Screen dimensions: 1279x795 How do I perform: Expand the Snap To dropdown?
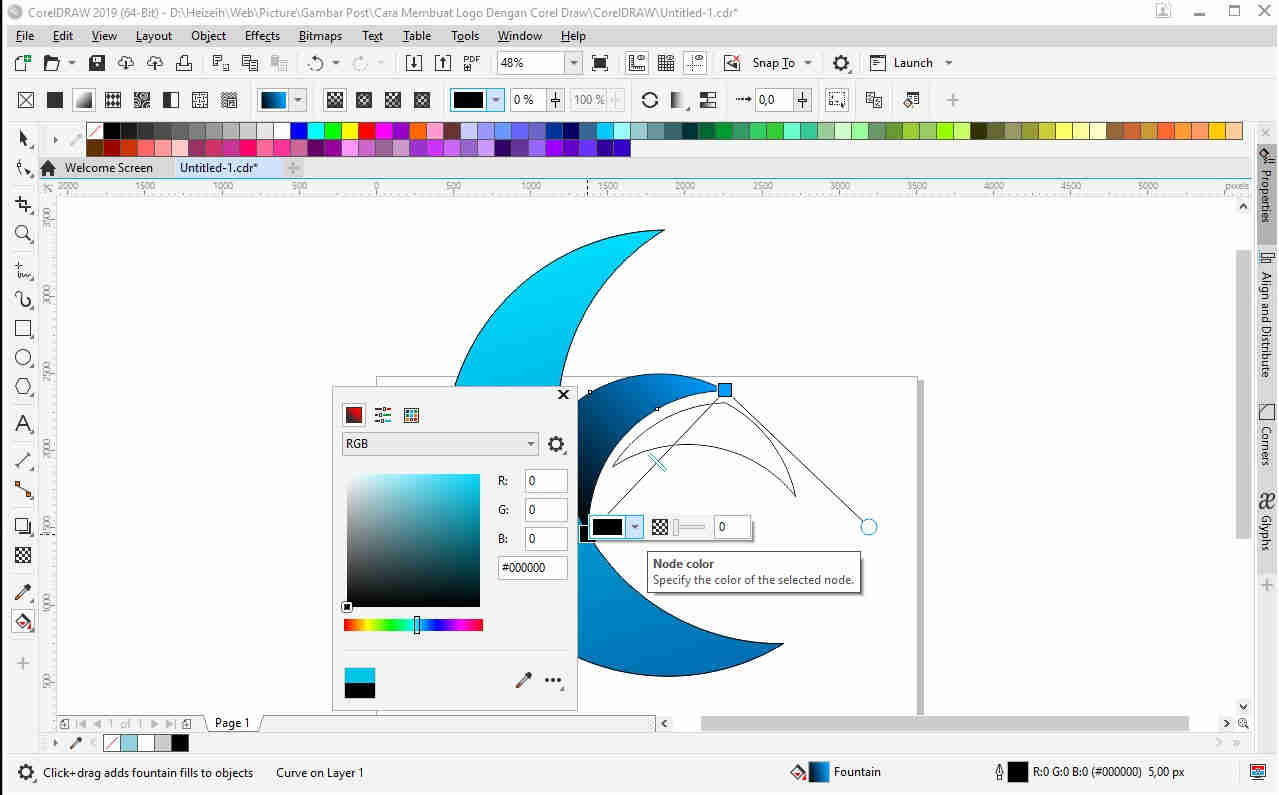[x=808, y=63]
